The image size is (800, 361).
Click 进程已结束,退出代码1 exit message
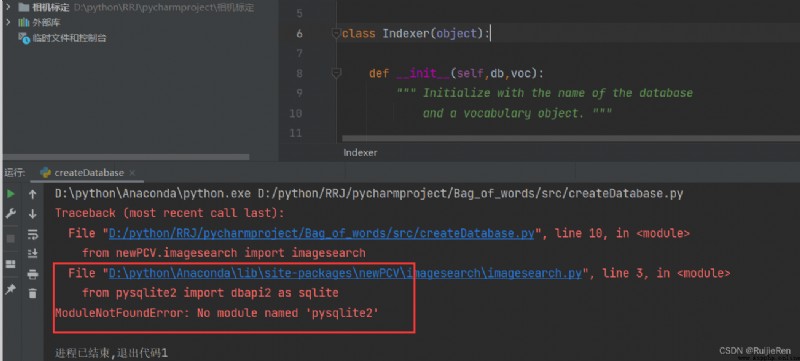[x=112, y=353]
